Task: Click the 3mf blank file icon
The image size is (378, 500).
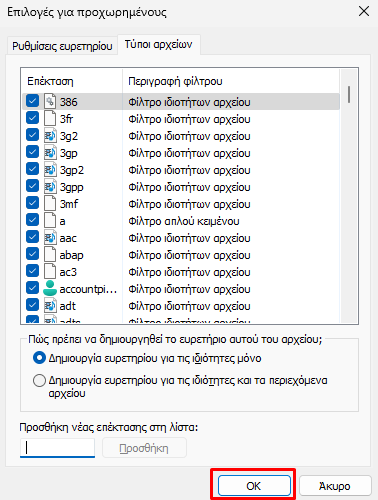Action: [50, 203]
